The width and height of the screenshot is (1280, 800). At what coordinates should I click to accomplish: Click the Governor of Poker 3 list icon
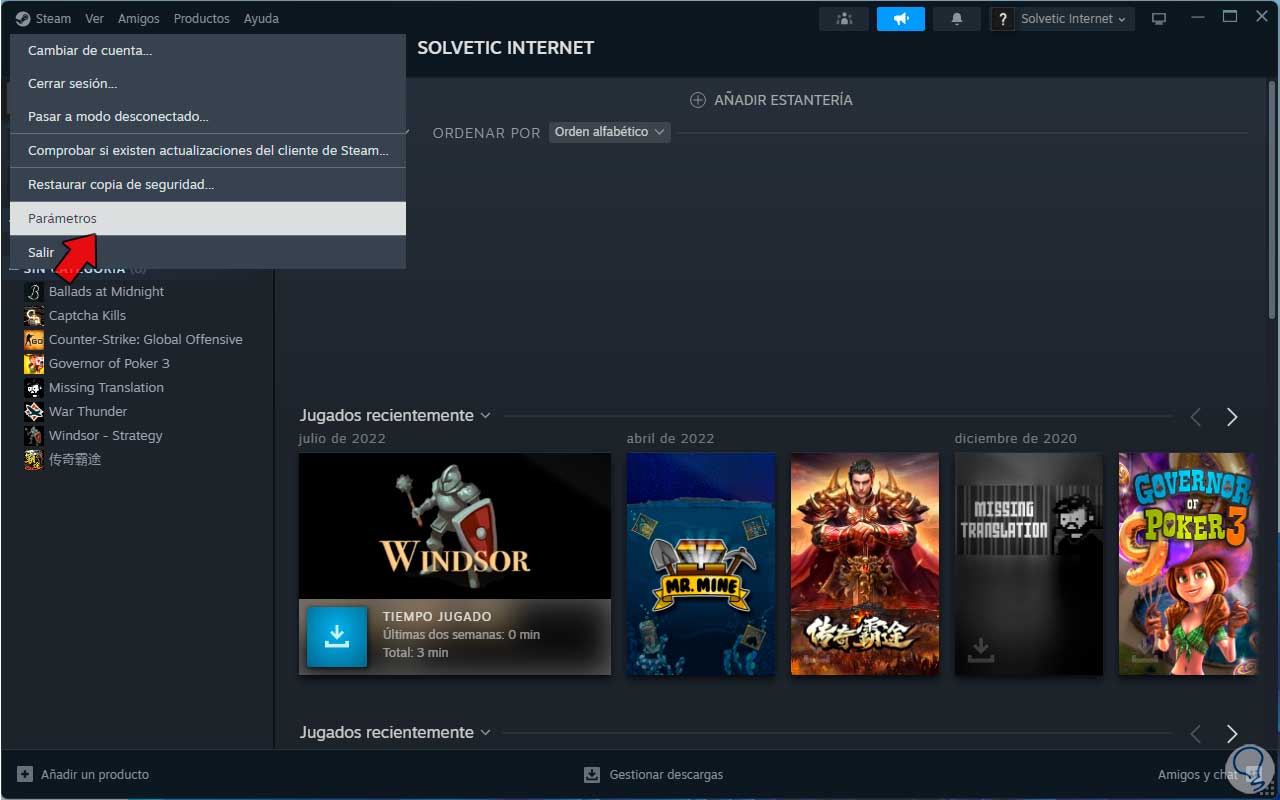[x=34, y=364]
